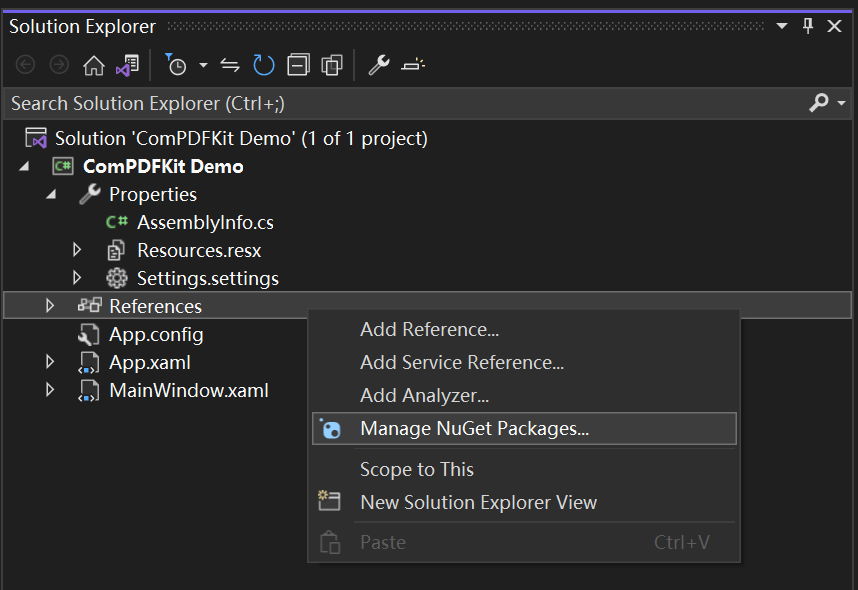Choose Add Reference from the context menu
Viewport: 858px width, 590px height.
[x=429, y=329]
